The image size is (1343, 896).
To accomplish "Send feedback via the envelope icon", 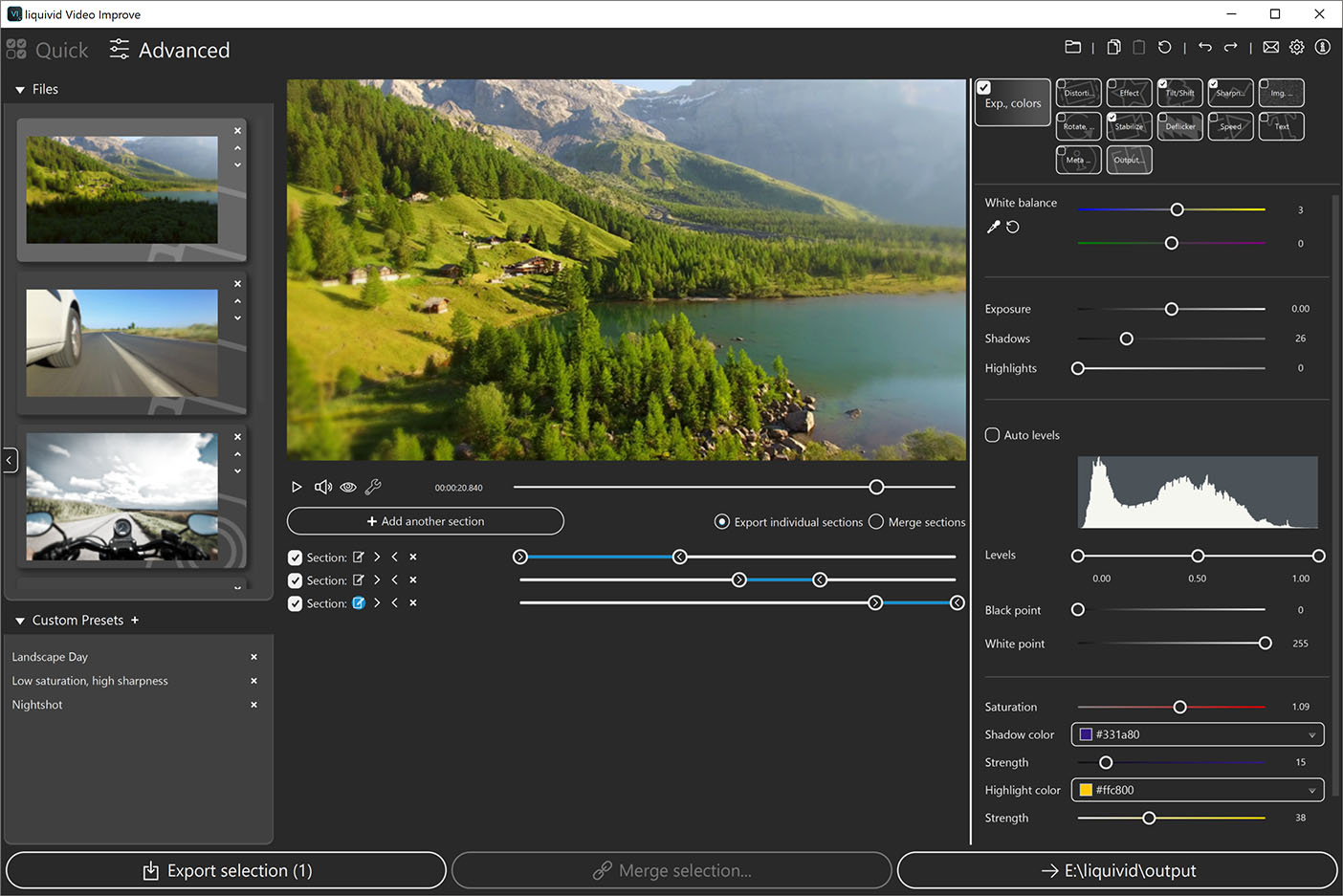I will (1269, 46).
